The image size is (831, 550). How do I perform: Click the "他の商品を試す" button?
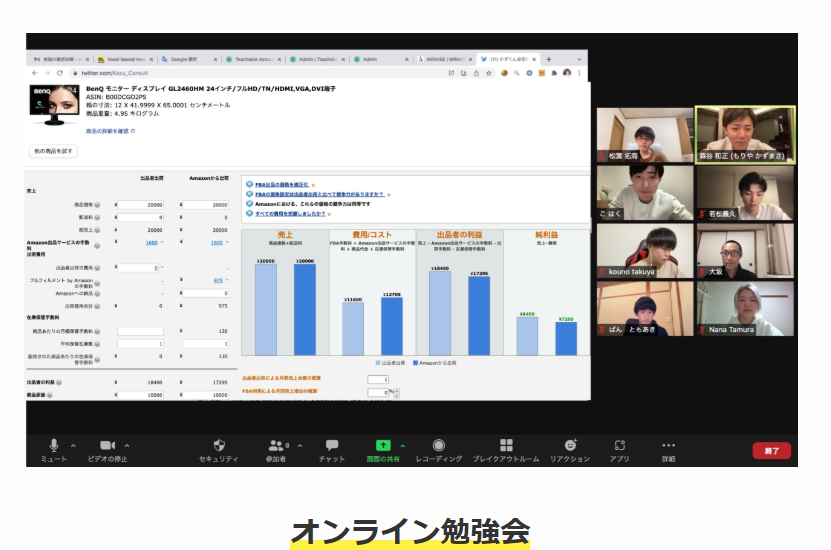(53, 150)
